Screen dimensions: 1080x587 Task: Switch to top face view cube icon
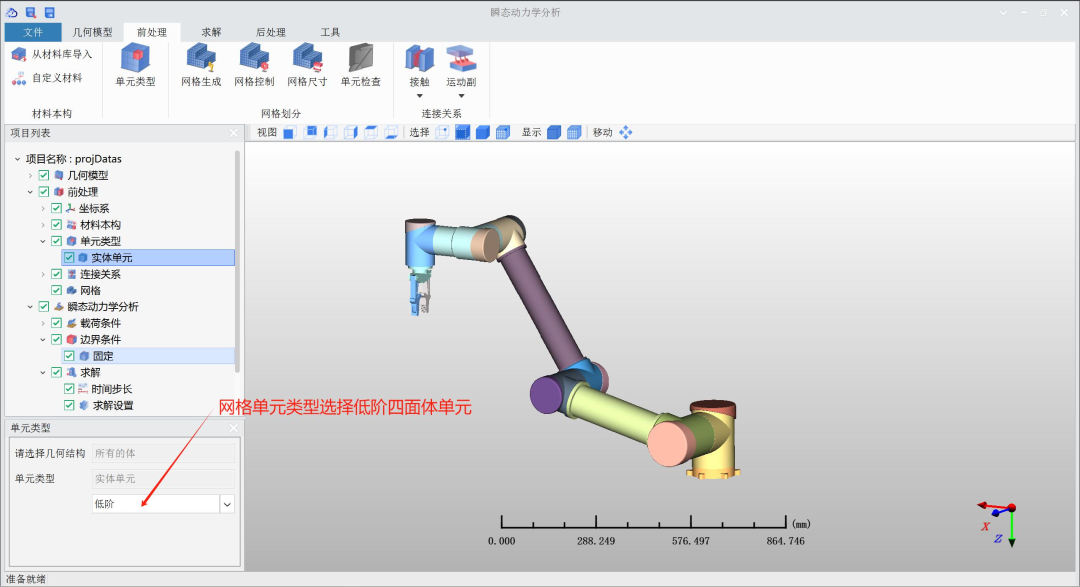pyautogui.click(x=371, y=132)
